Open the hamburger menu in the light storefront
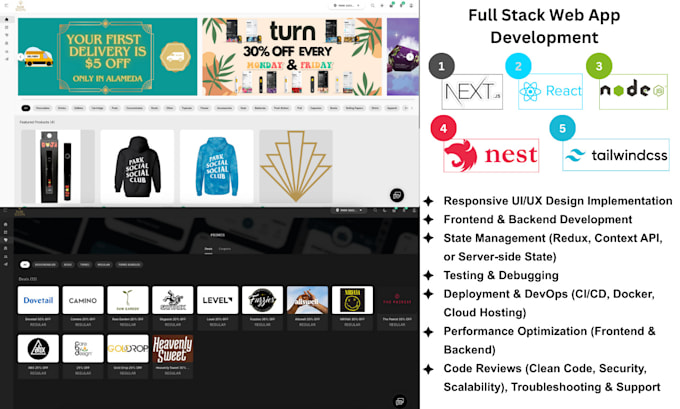Screen dimensions: 680x409 [x=6, y=5]
